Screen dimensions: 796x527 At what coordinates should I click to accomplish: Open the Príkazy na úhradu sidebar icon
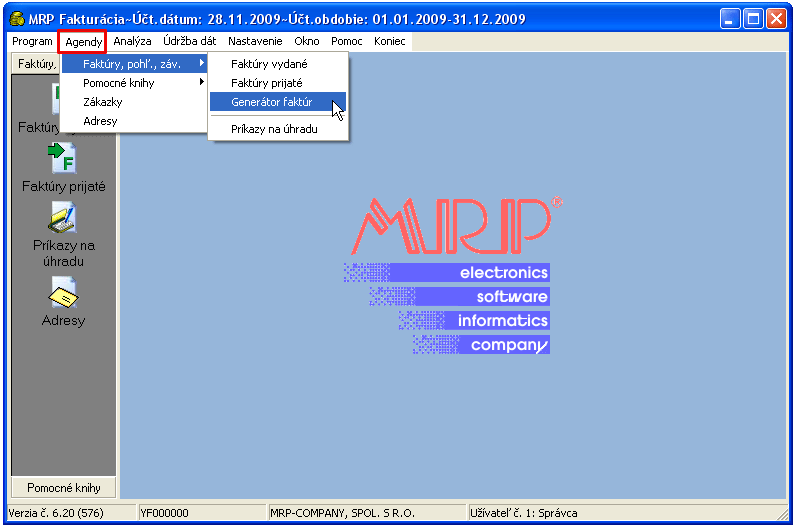click(x=62, y=217)
